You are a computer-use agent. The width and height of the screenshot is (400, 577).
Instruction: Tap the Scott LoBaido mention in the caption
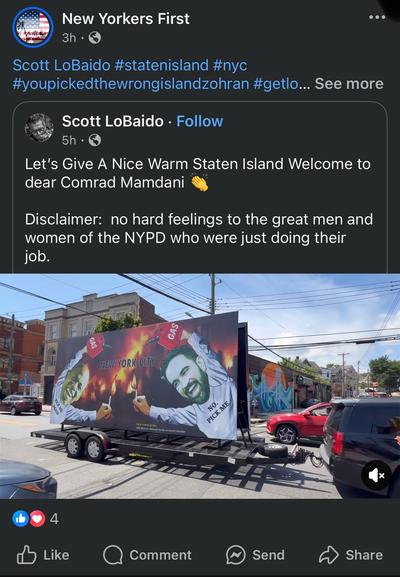[61, 65]
